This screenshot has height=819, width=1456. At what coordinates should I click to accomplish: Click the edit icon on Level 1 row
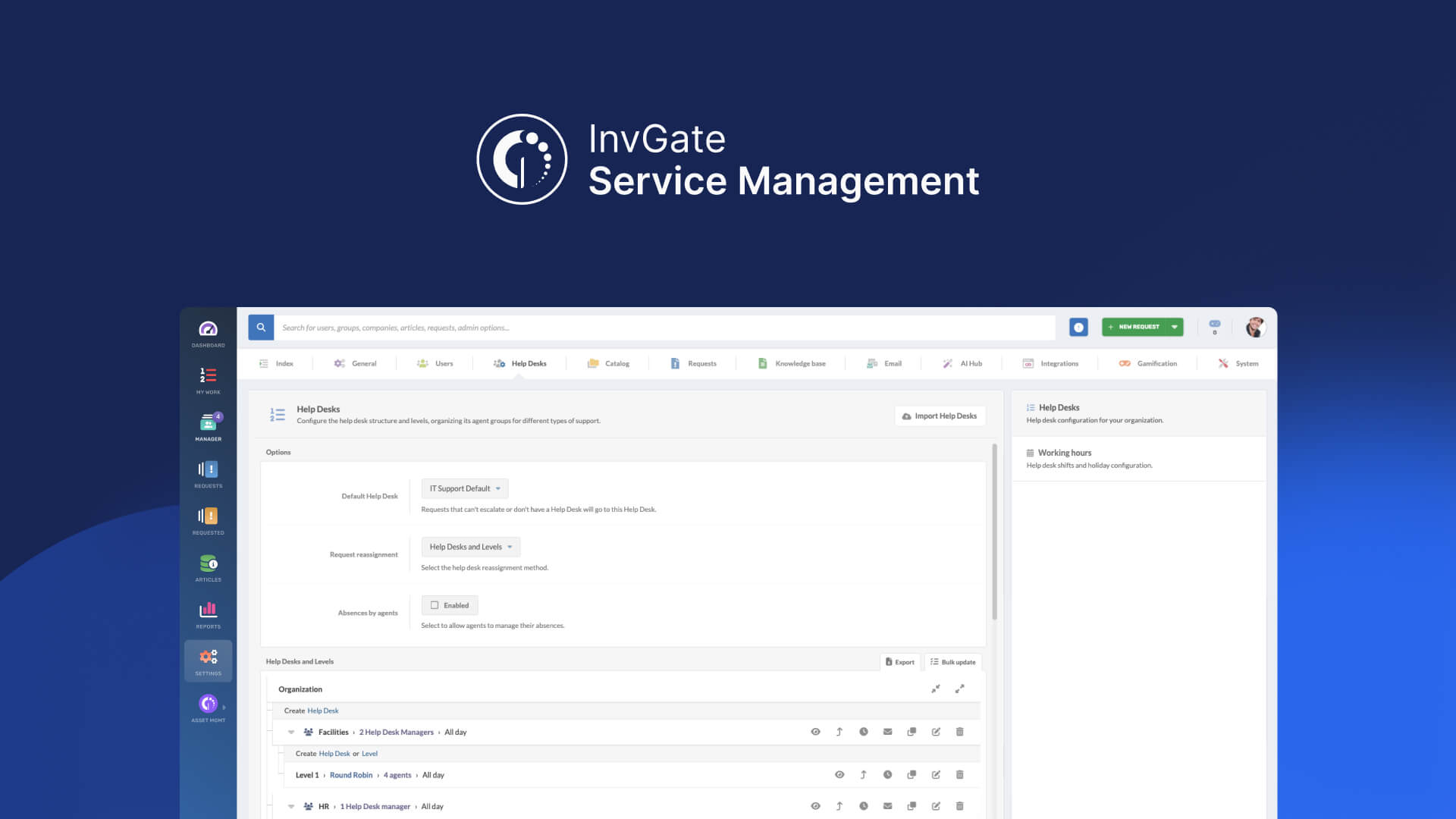pos(936,775)
